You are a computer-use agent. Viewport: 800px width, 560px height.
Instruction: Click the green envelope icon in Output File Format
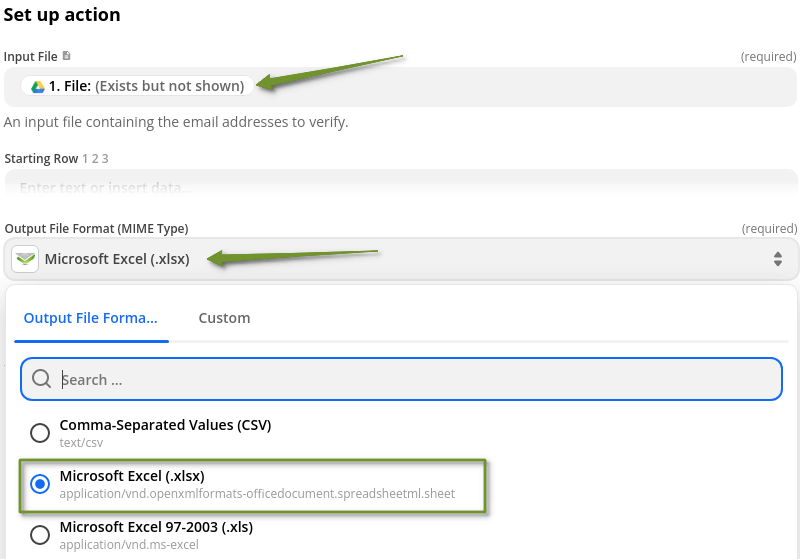tap(25, 260)
